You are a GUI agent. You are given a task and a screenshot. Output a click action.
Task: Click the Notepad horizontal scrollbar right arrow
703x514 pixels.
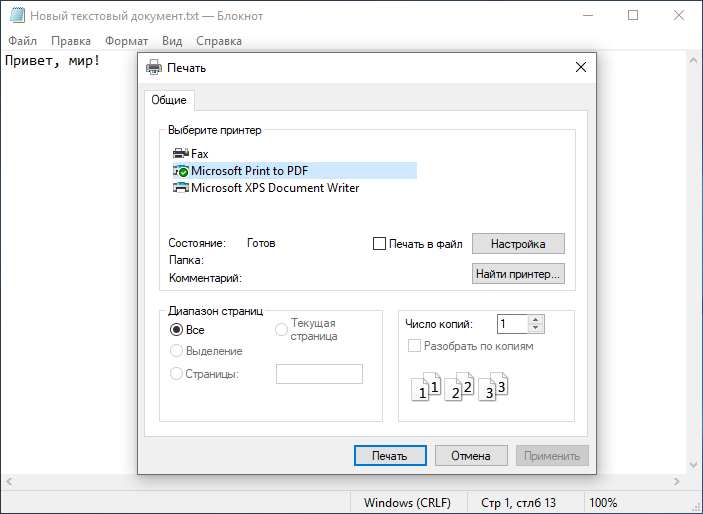[x=677, y=482]
